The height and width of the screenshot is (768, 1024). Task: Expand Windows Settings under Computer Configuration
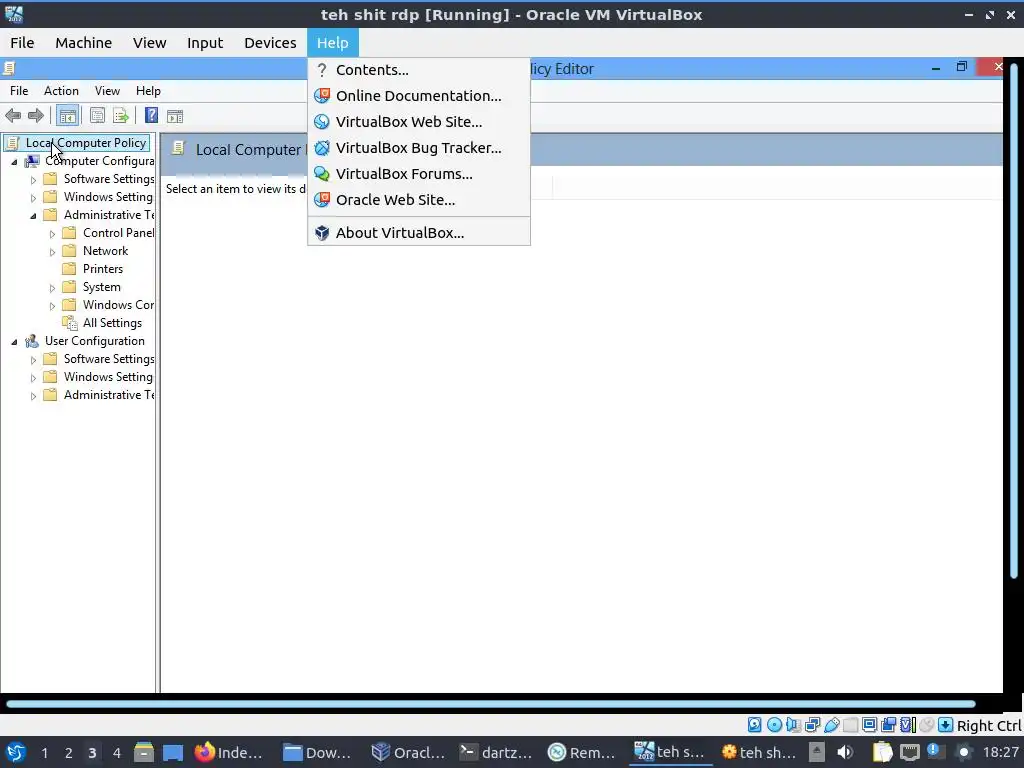[x=33, y=197]
